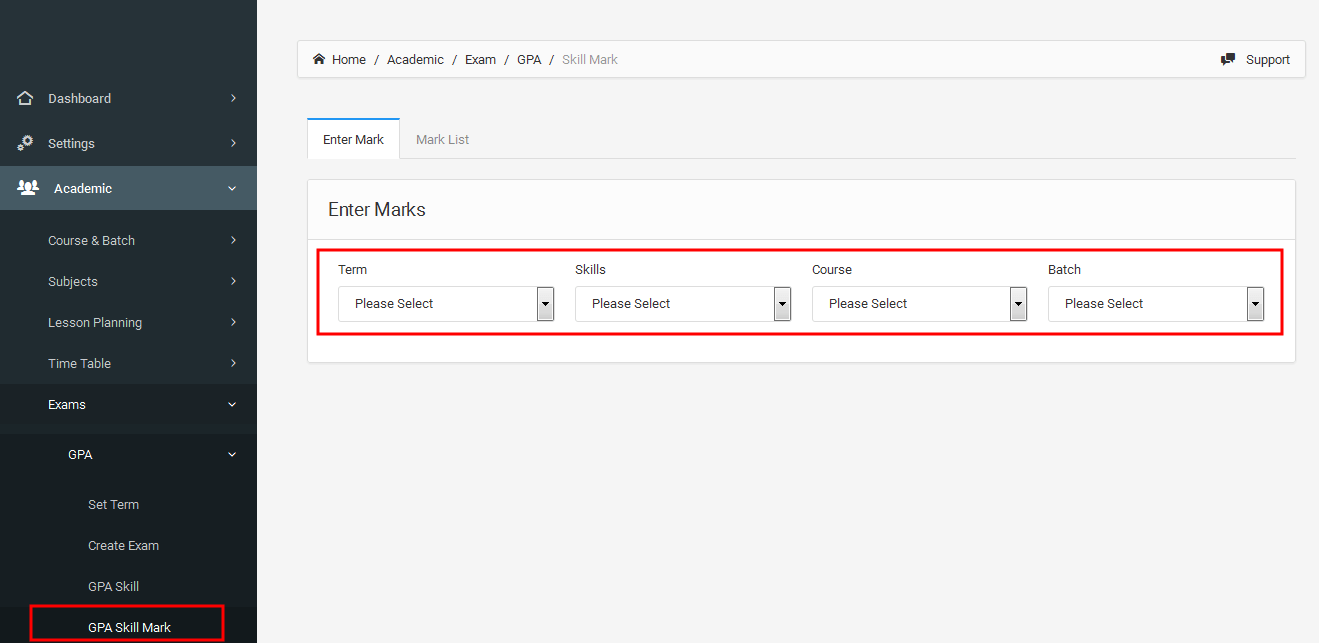Select GPA in the sidebar

pyautogui.click(x=80, y=454)
